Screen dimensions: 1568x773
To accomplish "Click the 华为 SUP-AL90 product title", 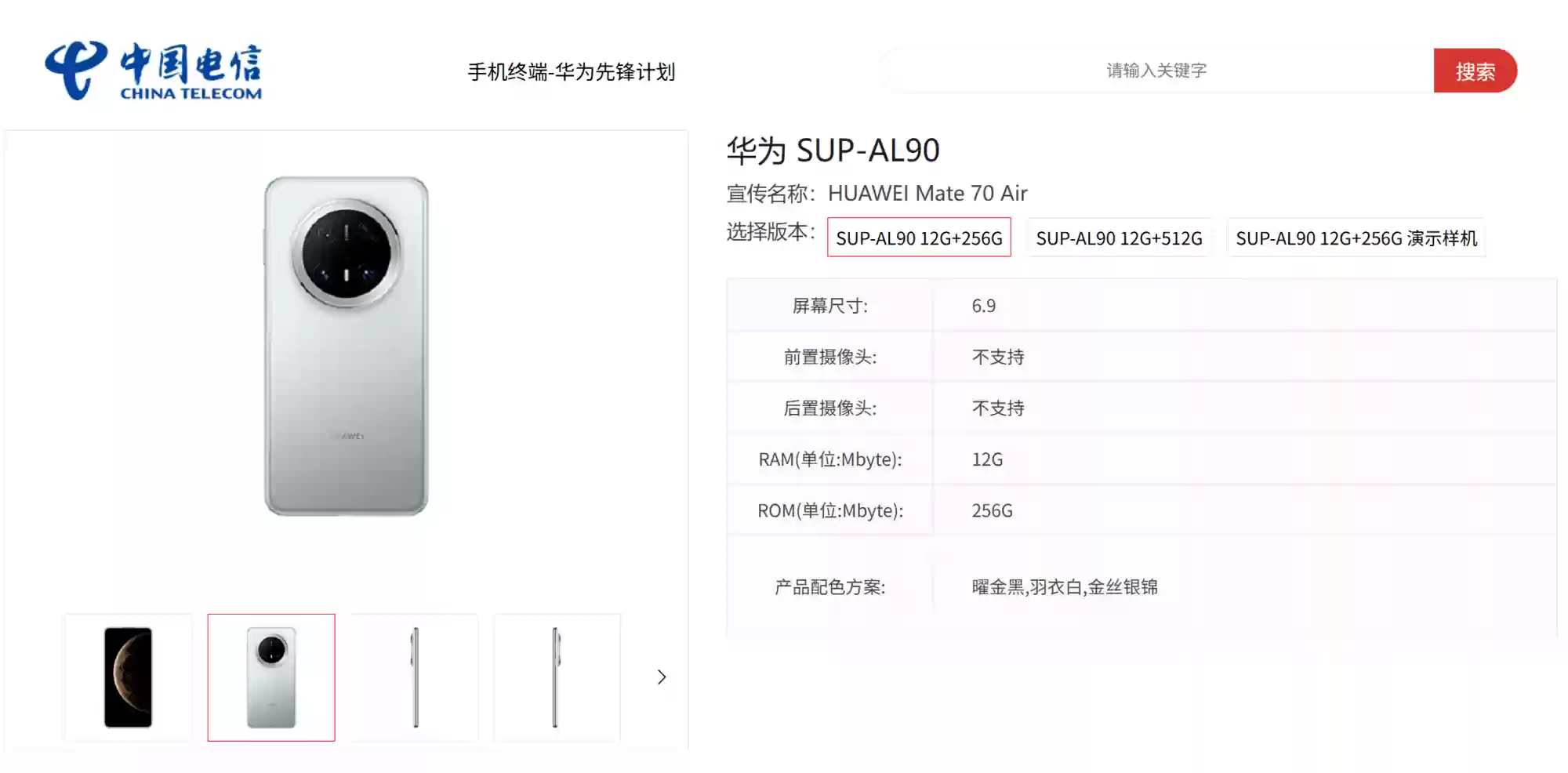I will pyautogui.click(x=834, y=149).
